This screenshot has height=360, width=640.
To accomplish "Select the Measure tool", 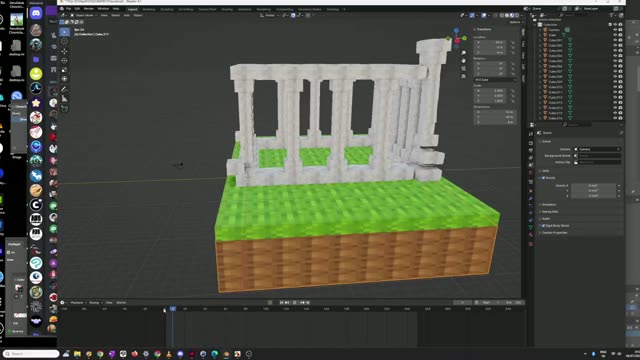I will tap(64, 98).
